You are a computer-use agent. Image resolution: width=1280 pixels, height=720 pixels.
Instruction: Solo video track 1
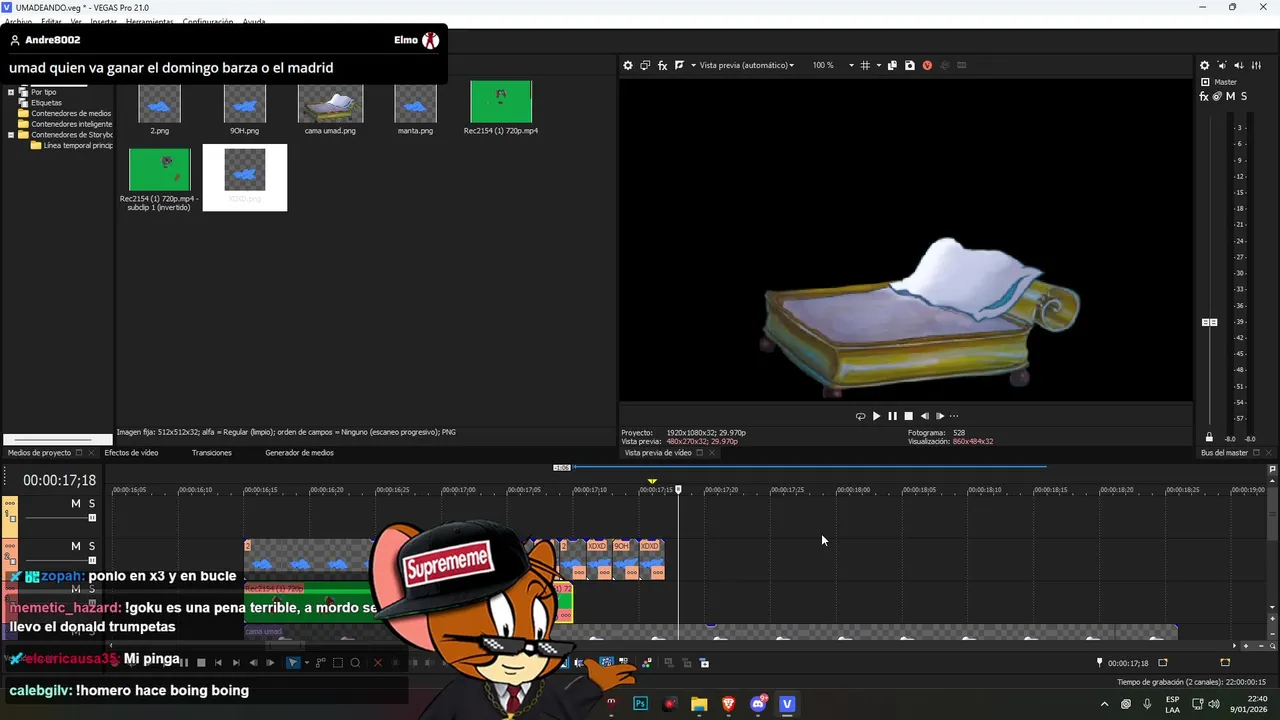tap(92, 504)
